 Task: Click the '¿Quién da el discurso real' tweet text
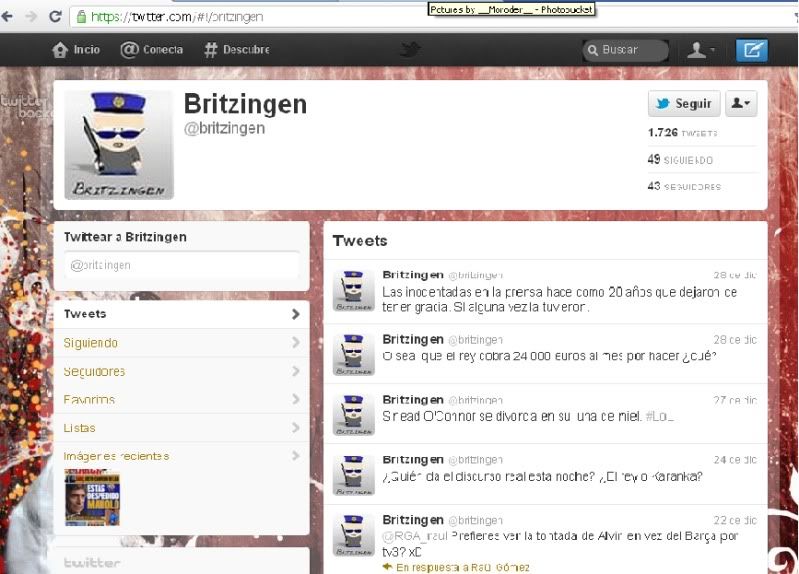(x=542, y=477)
